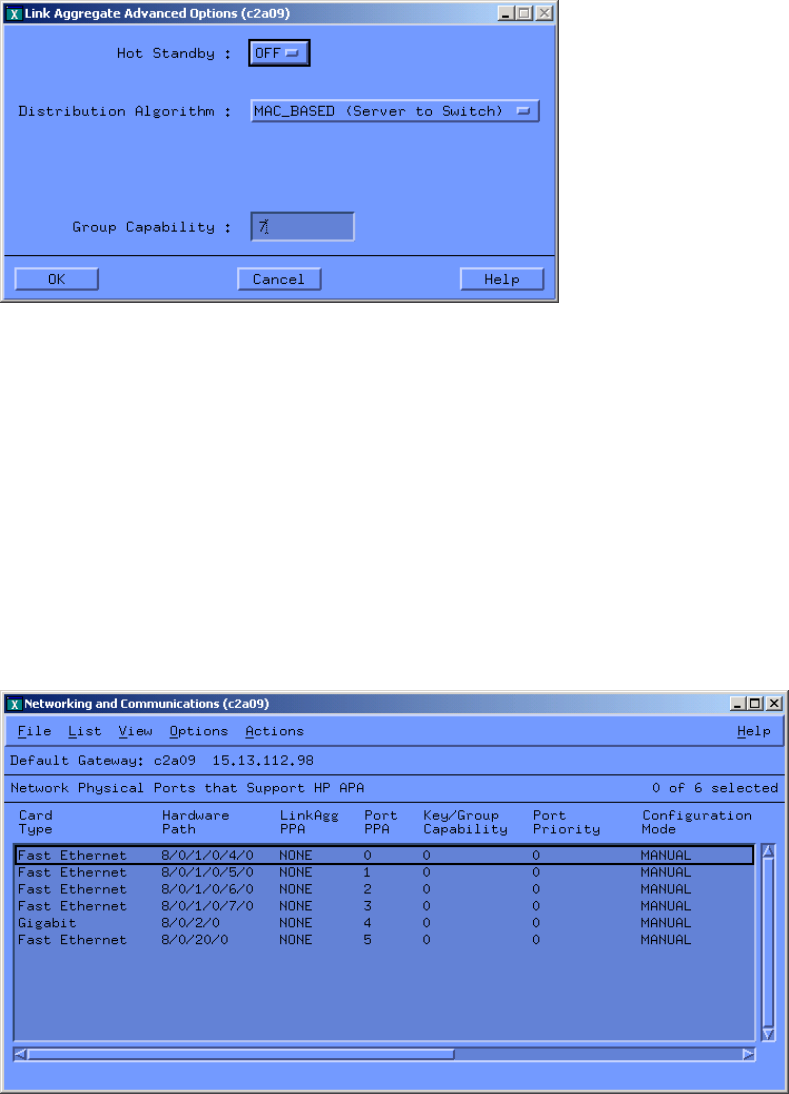This screenshot has width=789, height=1094.
Task: Click the Hardware Path column header
Action: [195, 822]
